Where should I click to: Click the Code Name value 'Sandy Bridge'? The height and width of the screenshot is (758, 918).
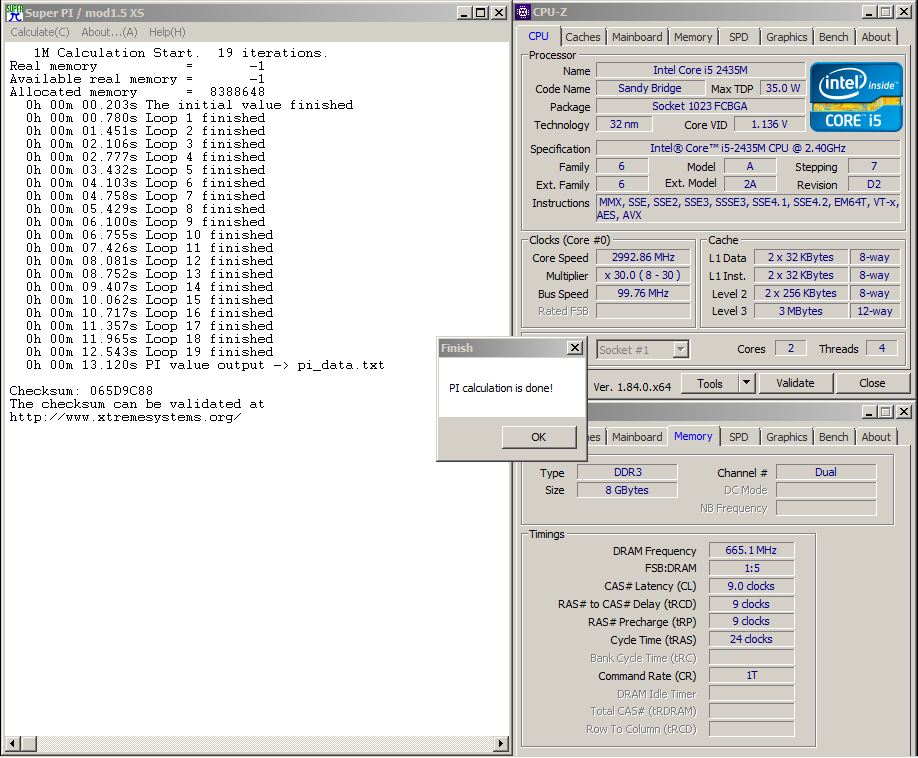(650, 88)
